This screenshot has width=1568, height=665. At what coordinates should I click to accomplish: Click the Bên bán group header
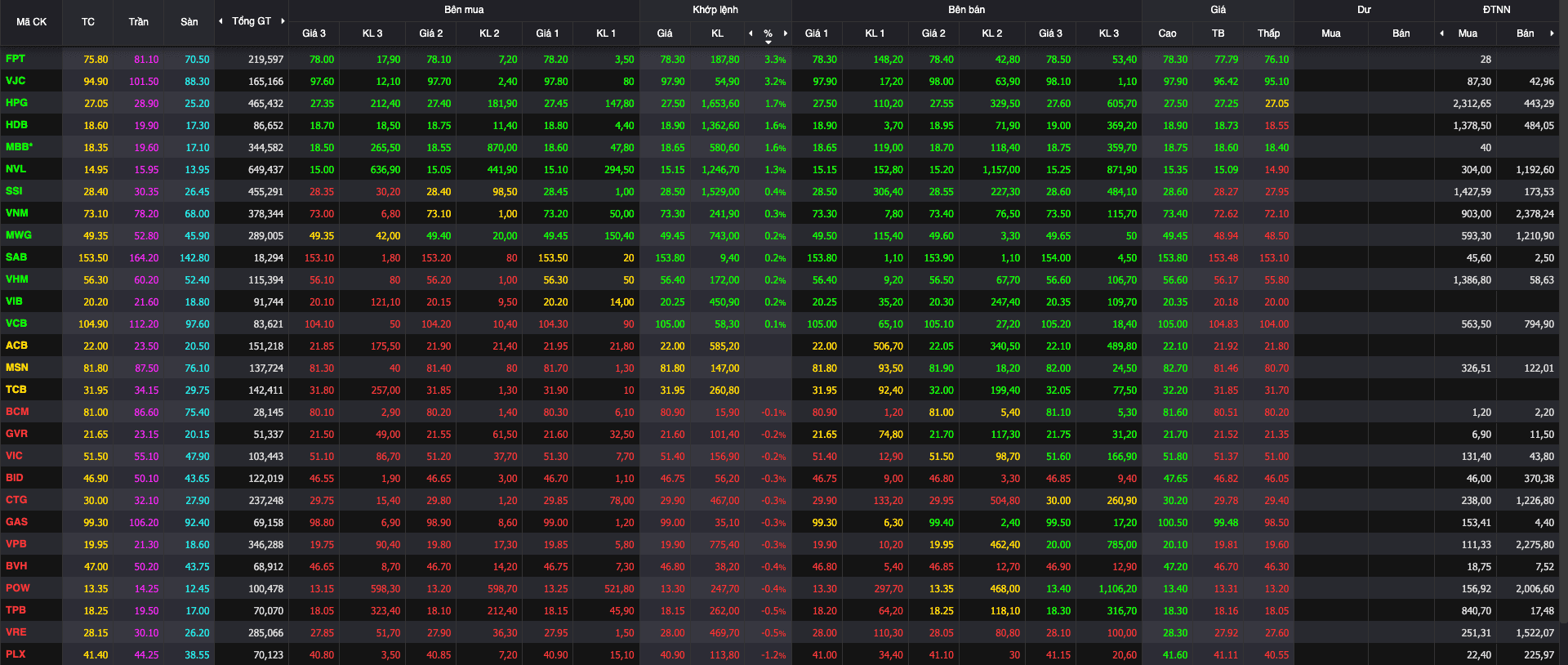tap(967, 10)
